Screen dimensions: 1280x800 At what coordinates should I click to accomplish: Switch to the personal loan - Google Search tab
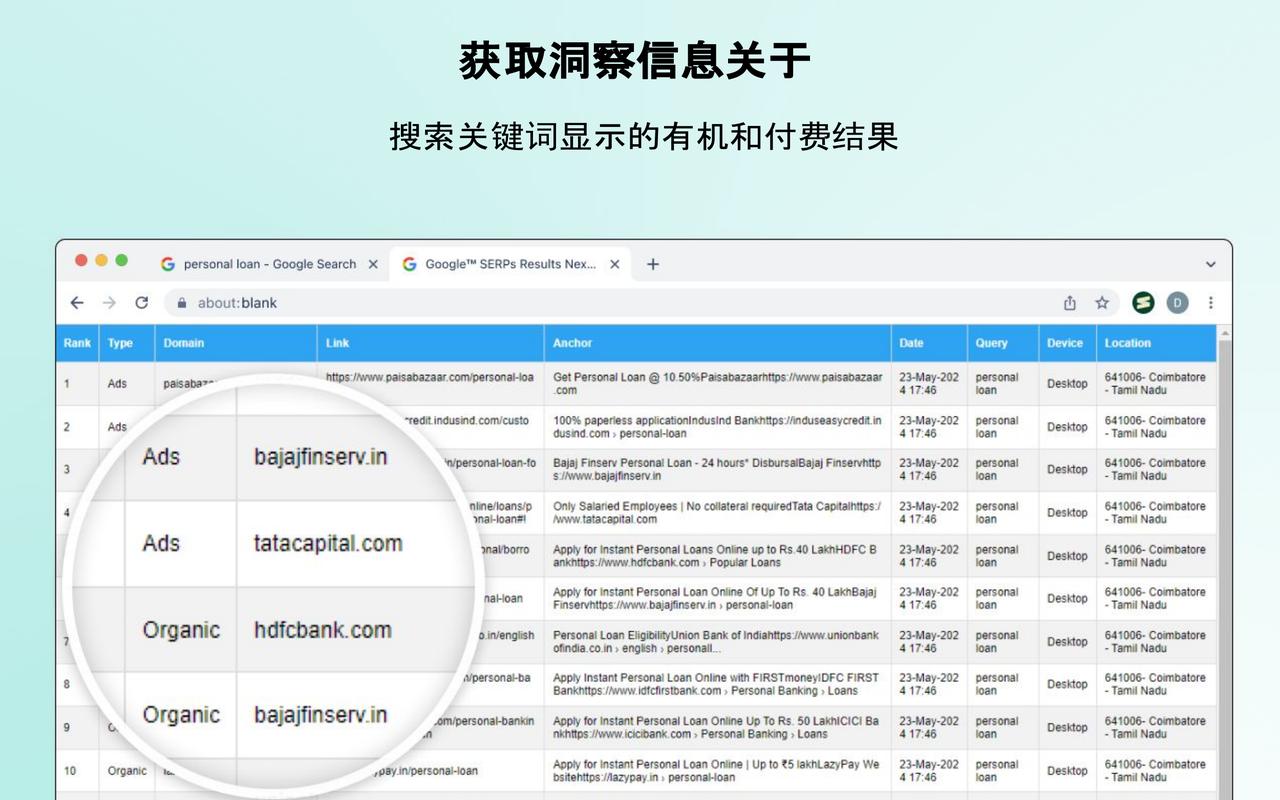click(x=269, y=264)
